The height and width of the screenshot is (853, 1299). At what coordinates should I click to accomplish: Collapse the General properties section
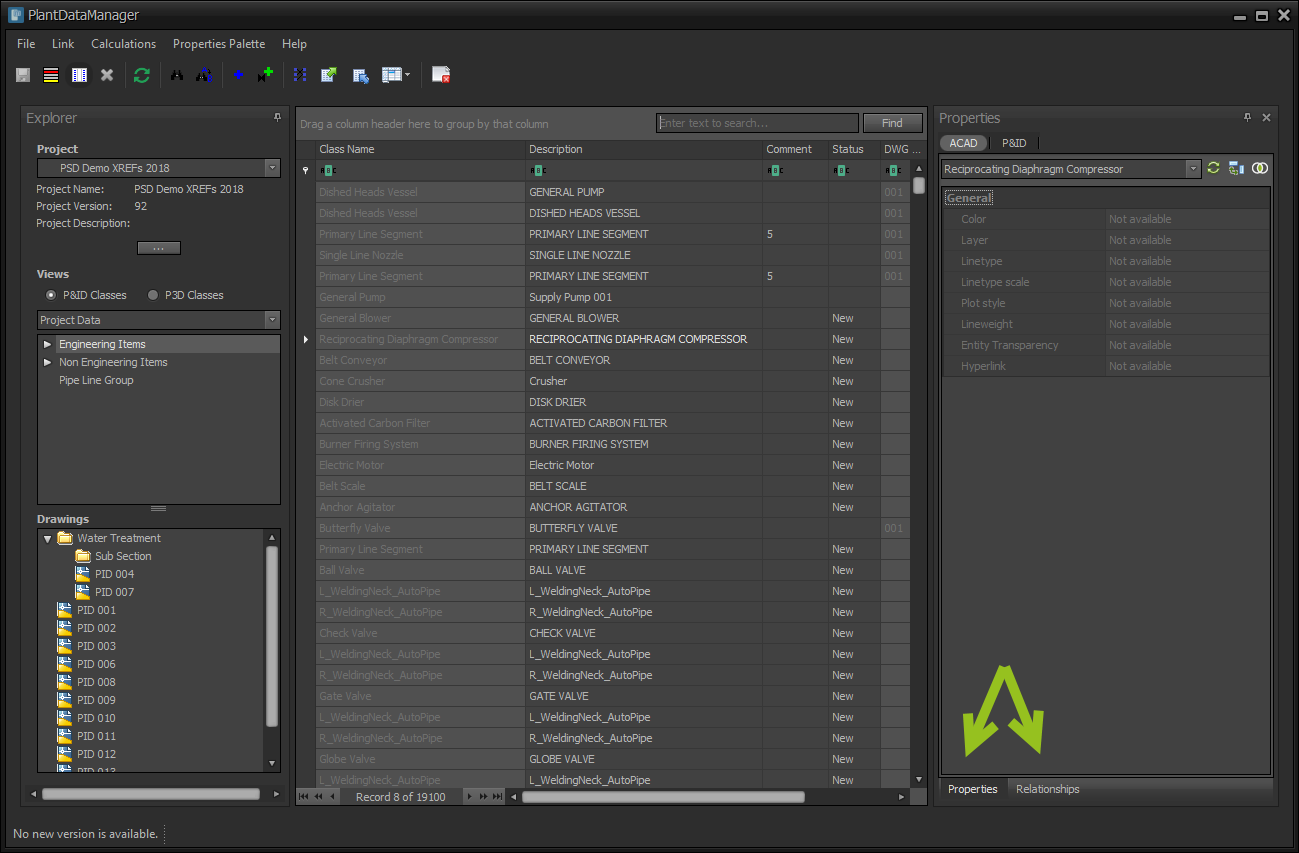pos(969,198)
